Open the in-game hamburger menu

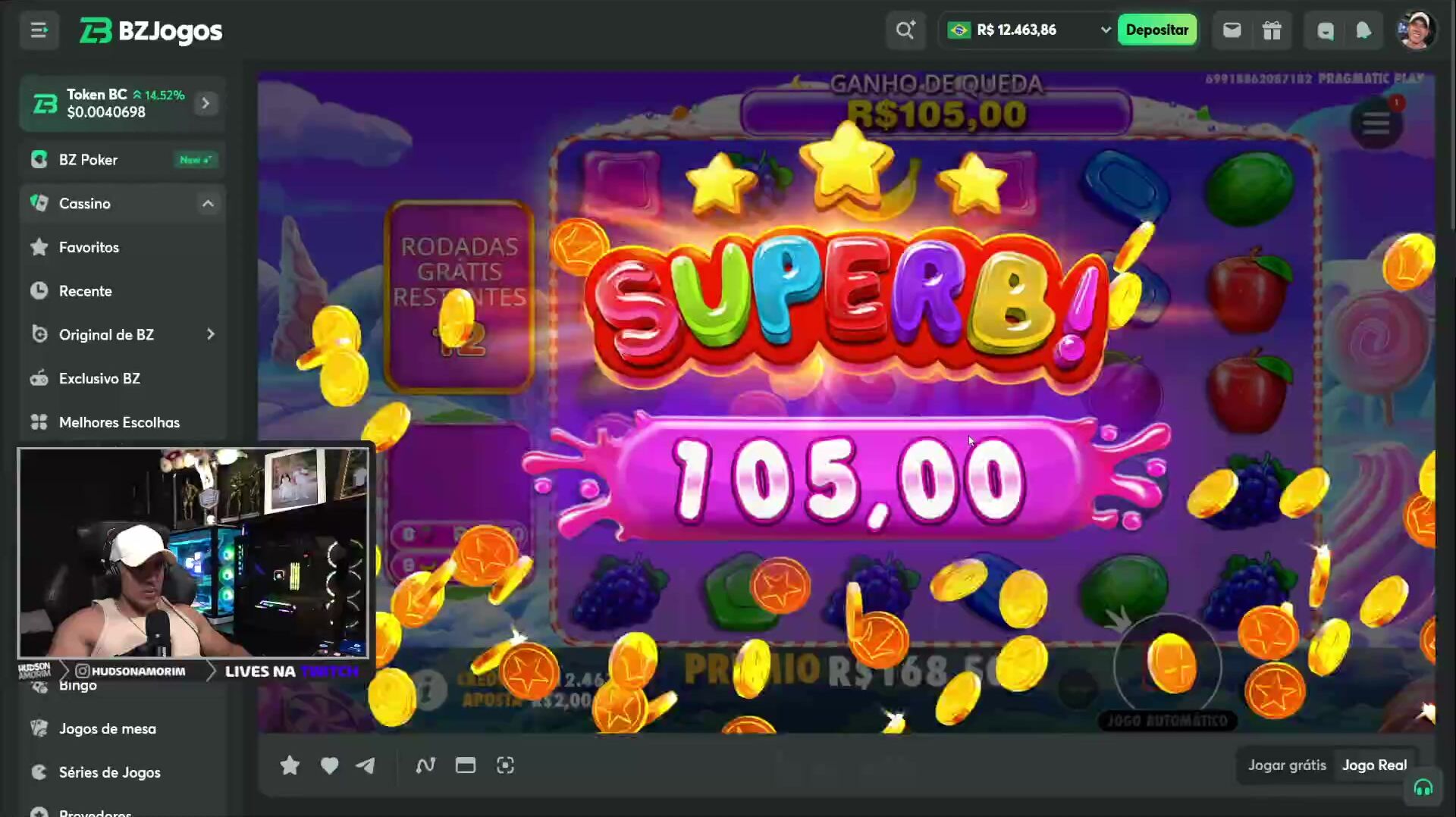click(1376, 123)
